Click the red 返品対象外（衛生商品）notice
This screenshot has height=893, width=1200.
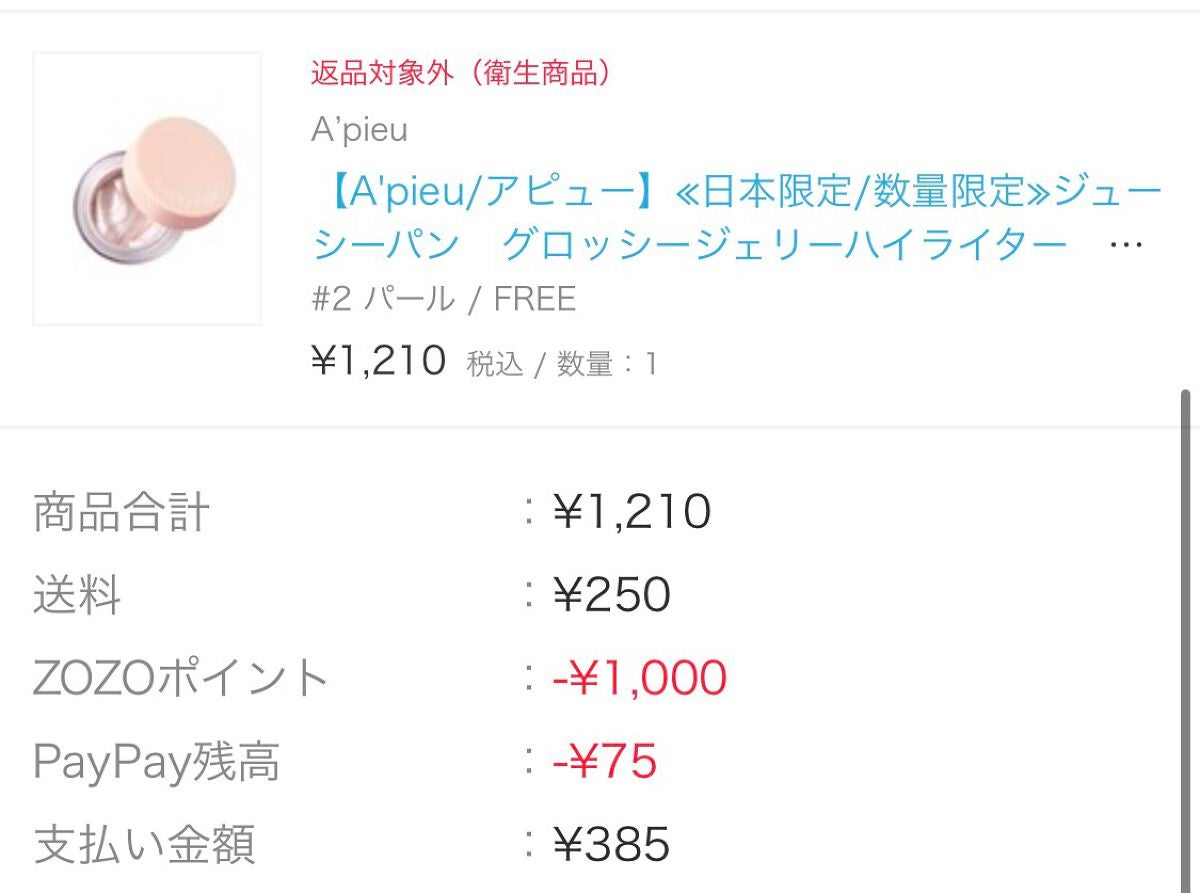point(460,73)
